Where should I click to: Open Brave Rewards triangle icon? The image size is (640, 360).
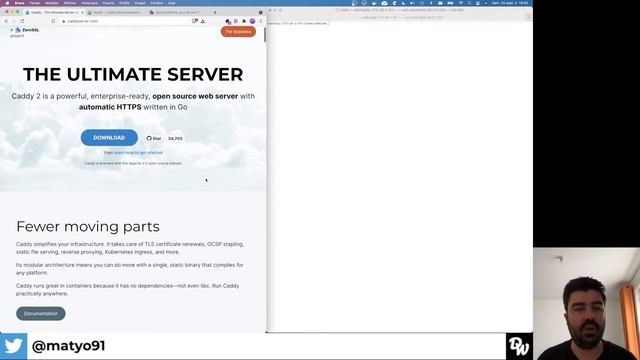tap(203, 21)
